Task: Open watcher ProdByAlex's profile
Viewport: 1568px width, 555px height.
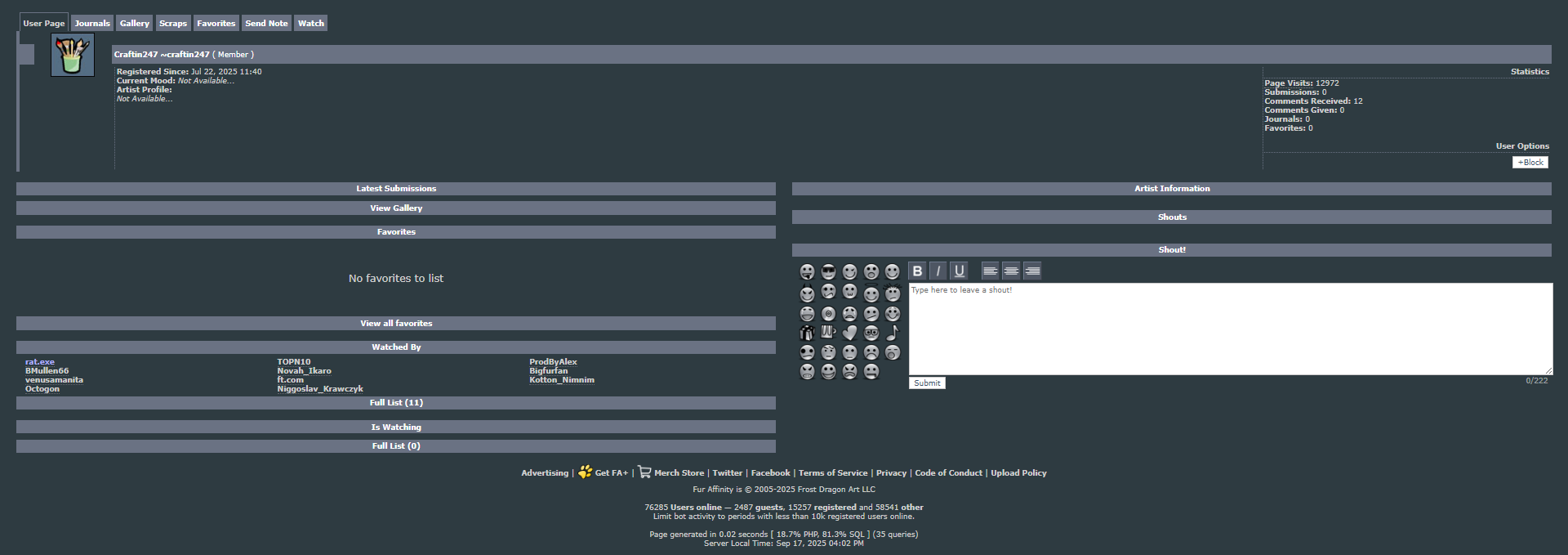Action: point(553,361)
